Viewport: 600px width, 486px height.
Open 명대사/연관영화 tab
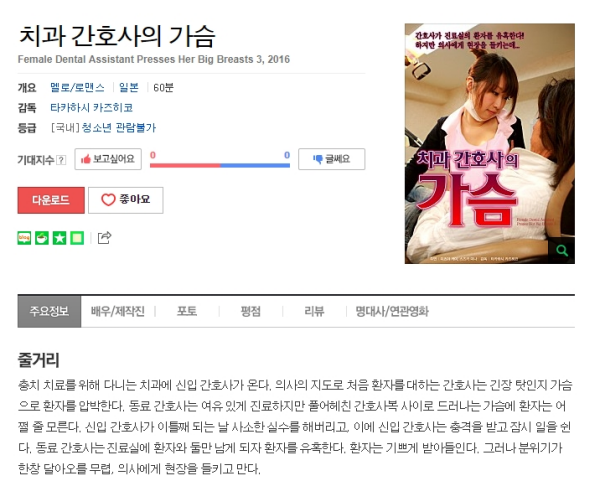click(392, 311)
